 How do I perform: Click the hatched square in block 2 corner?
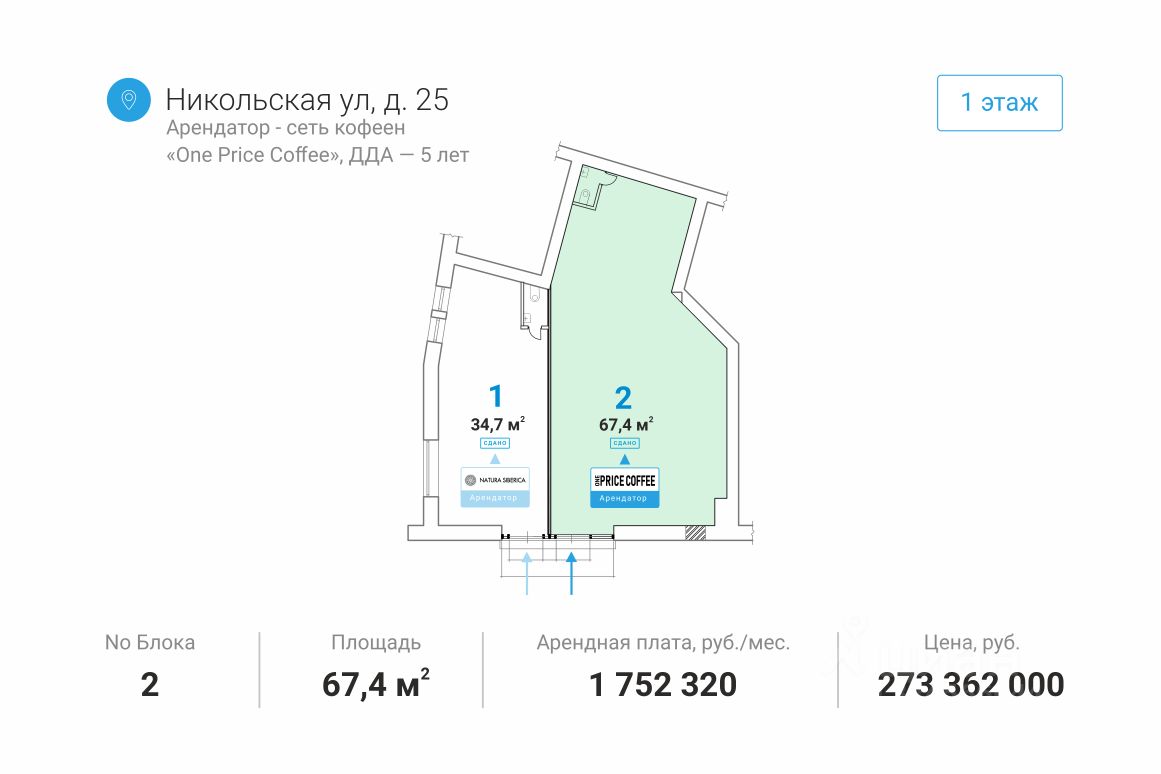[x=696, y=533]
